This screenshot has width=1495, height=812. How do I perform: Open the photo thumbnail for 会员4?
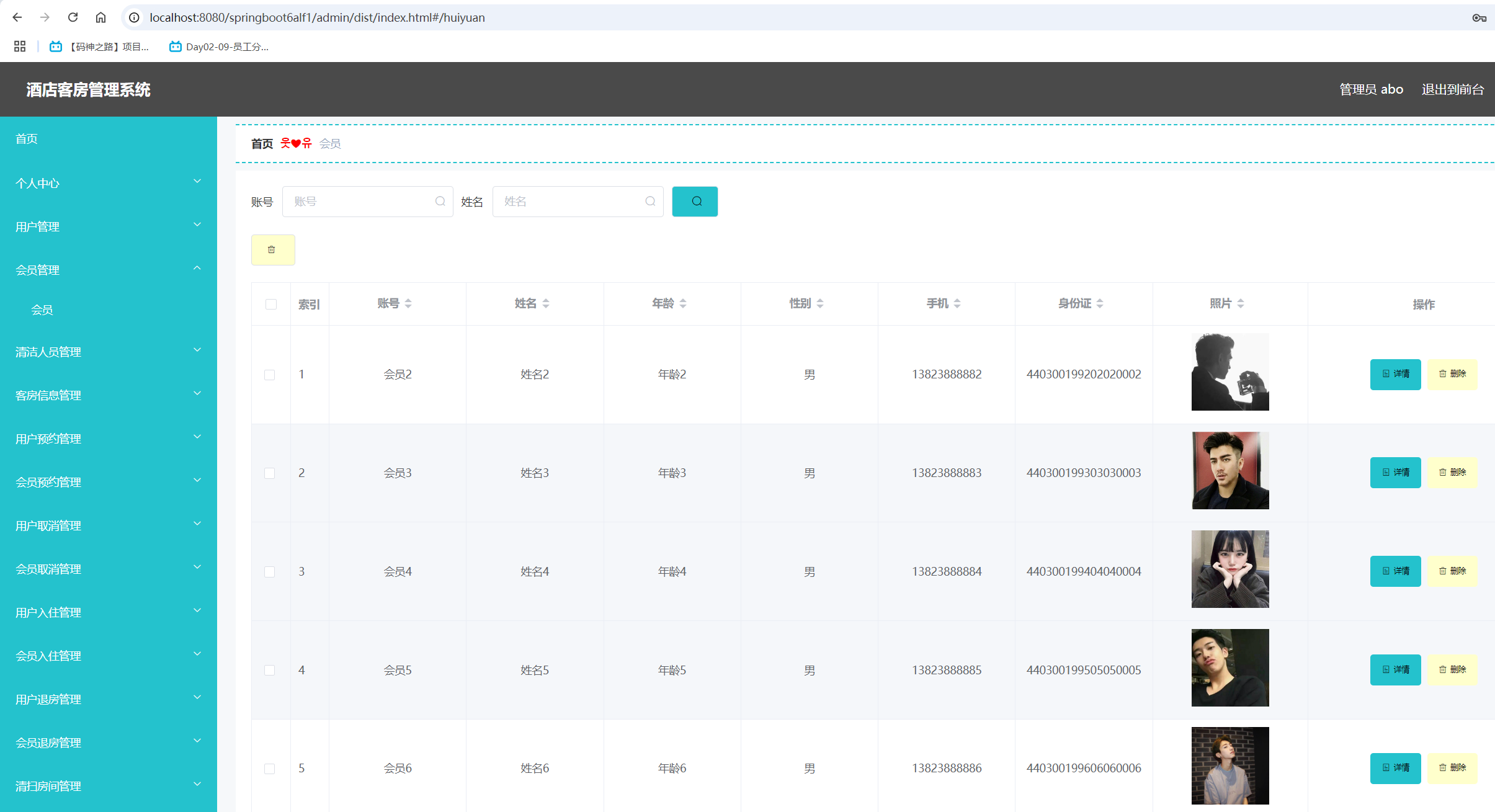pyautogui.click(x=1230, y=569)
